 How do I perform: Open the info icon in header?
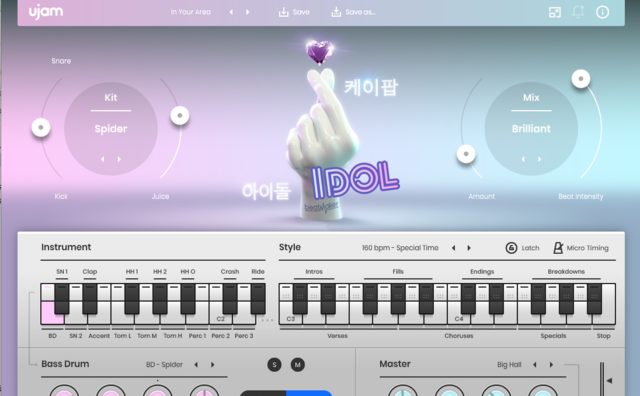coord(602,12)
